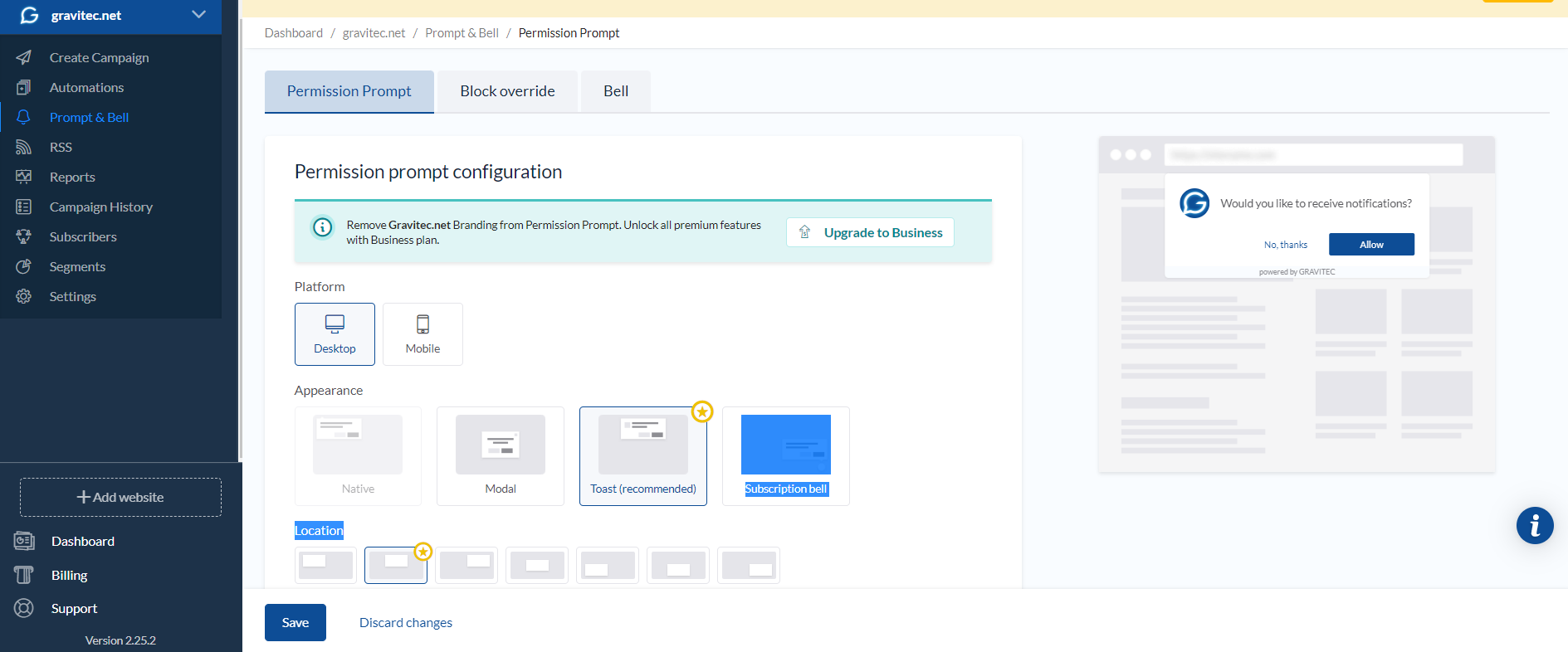Choose Native appearance option

pyautogui.click(x=358, y=456)
